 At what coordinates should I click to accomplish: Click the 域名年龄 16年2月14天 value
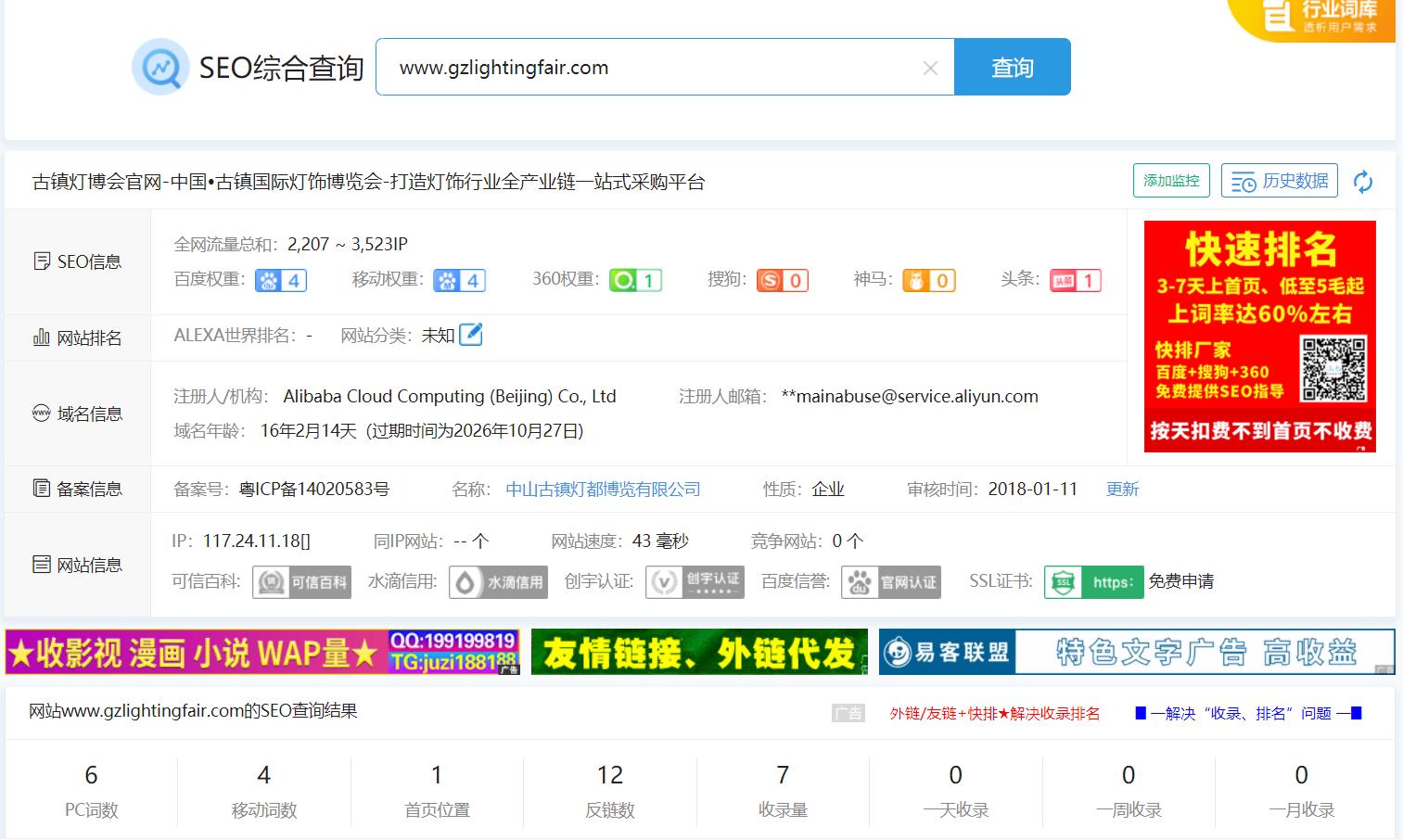click(422, 430)
